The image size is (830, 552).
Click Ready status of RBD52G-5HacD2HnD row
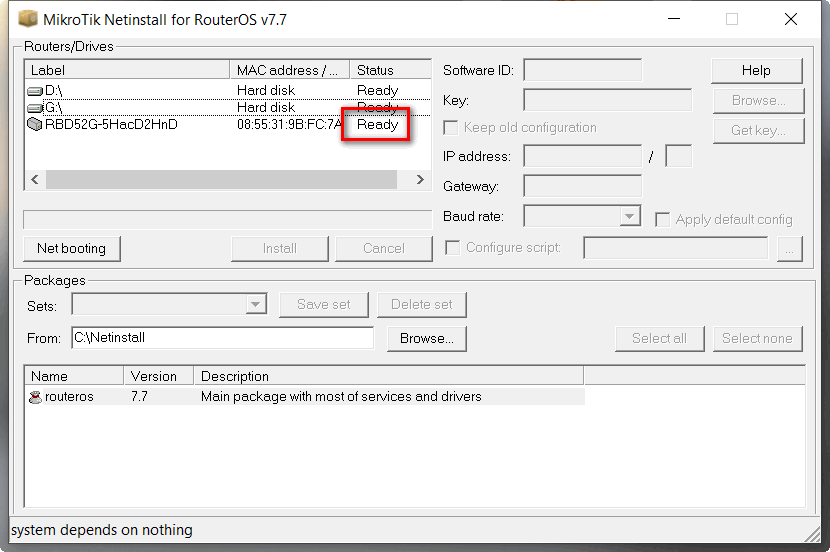(377, 124)
